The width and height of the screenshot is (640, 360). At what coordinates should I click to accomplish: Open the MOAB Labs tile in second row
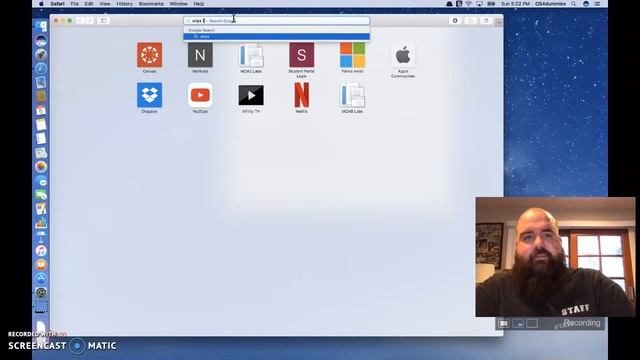(x=352, y=95)
